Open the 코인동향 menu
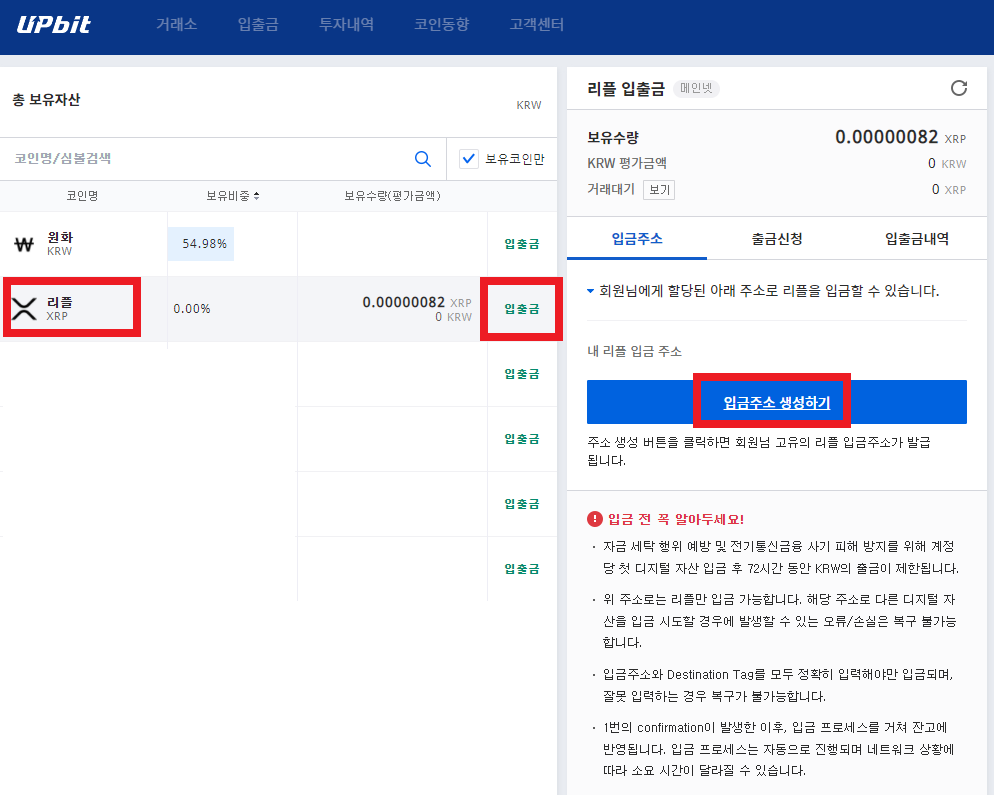This screenshot has height=795, width=994. [441, 24]
